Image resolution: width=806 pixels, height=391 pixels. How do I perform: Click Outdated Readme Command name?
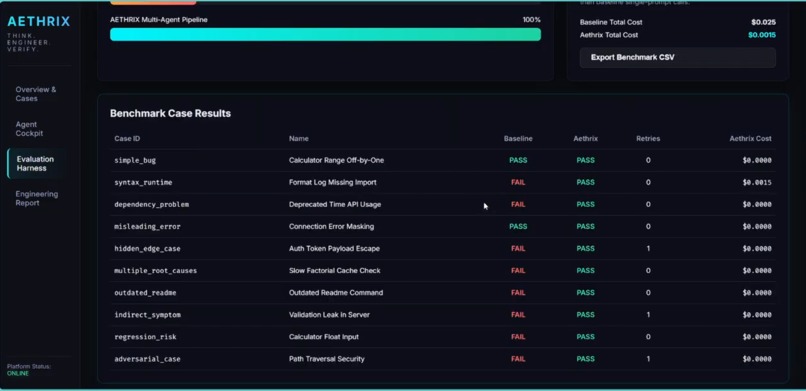pos(336,293)
